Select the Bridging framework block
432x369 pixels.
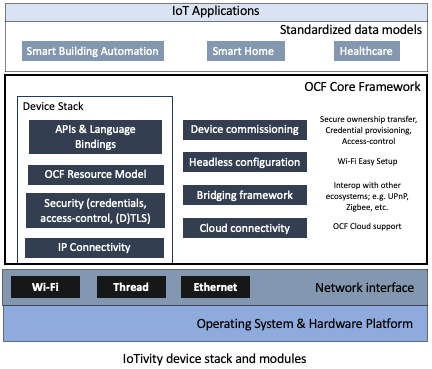tap(245, 195)
